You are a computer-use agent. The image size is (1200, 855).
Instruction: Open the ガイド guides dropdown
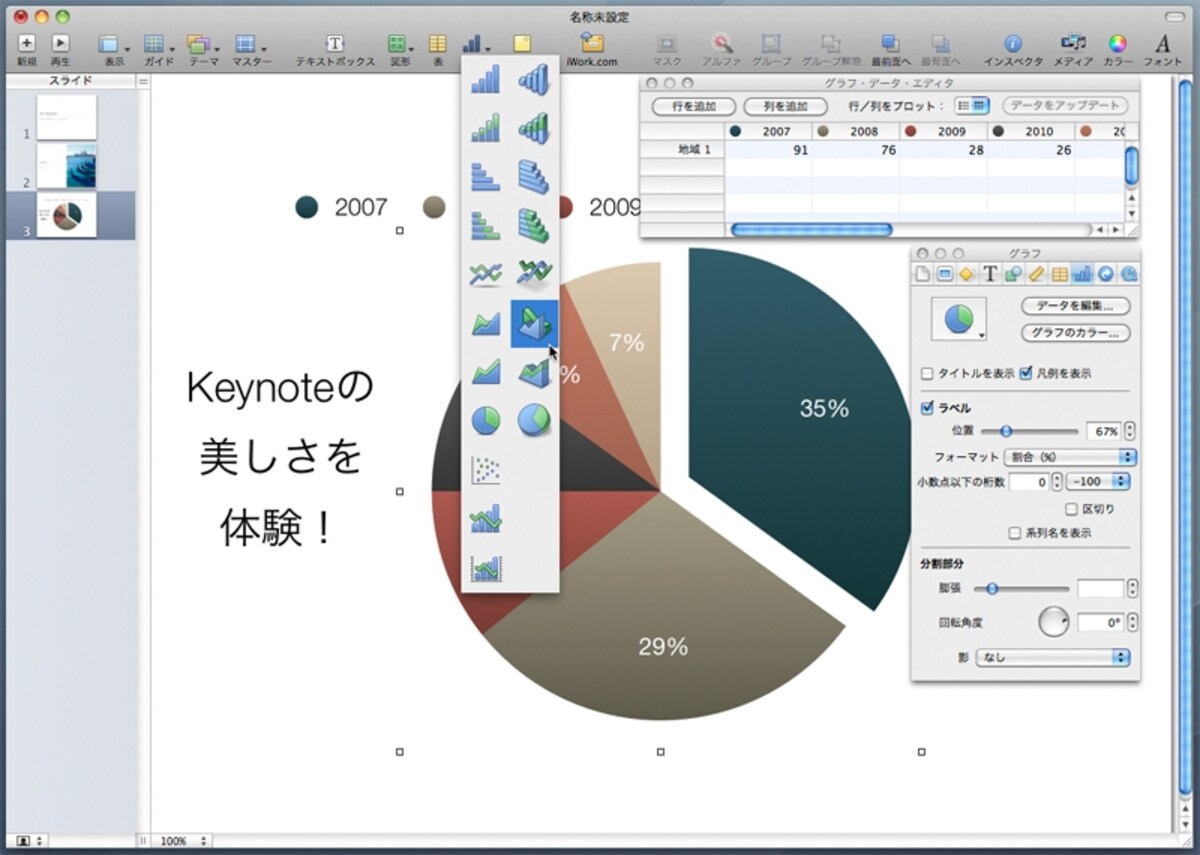(158, 44)
